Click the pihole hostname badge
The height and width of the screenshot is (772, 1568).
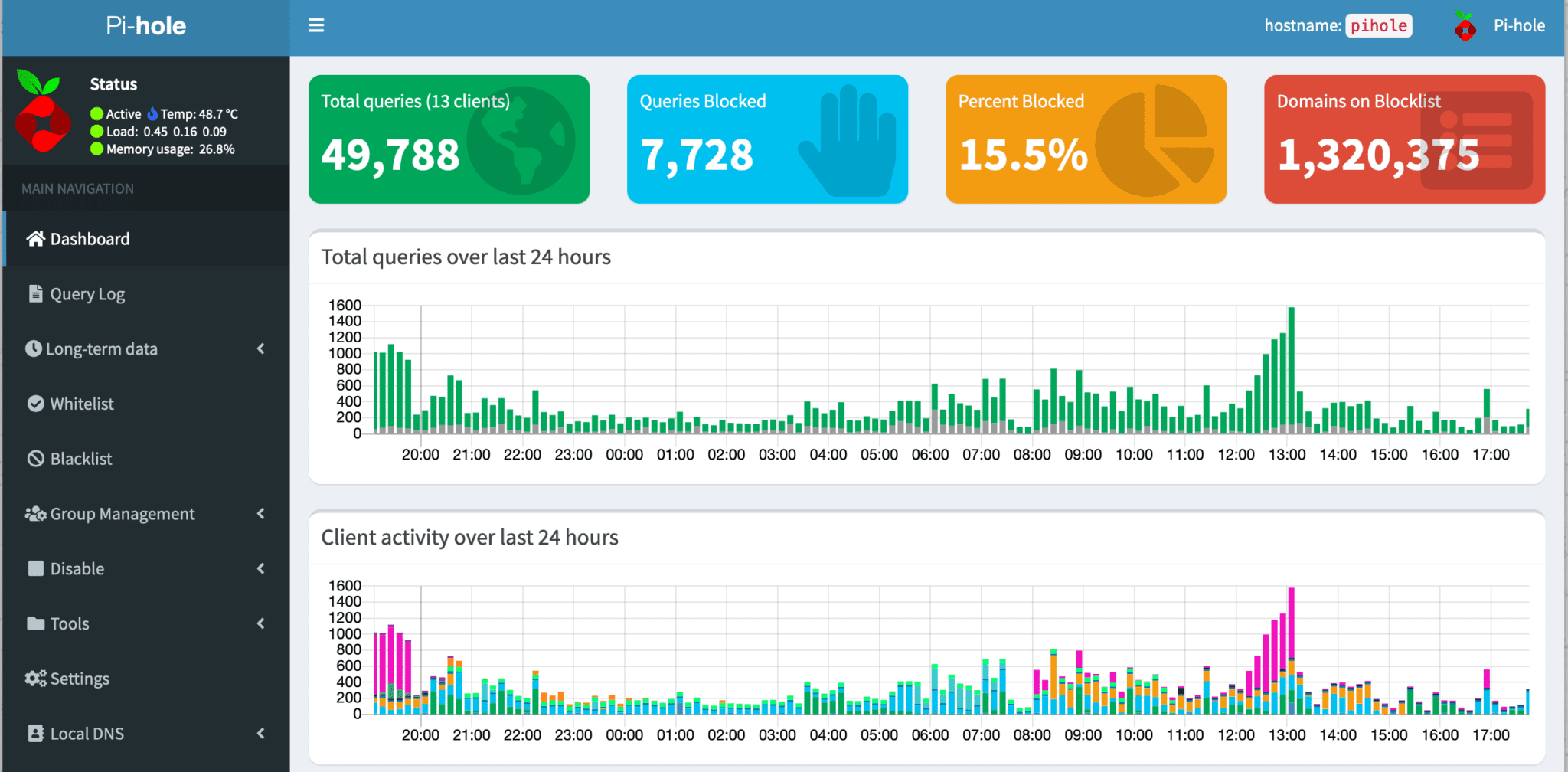pos(1378,25)
